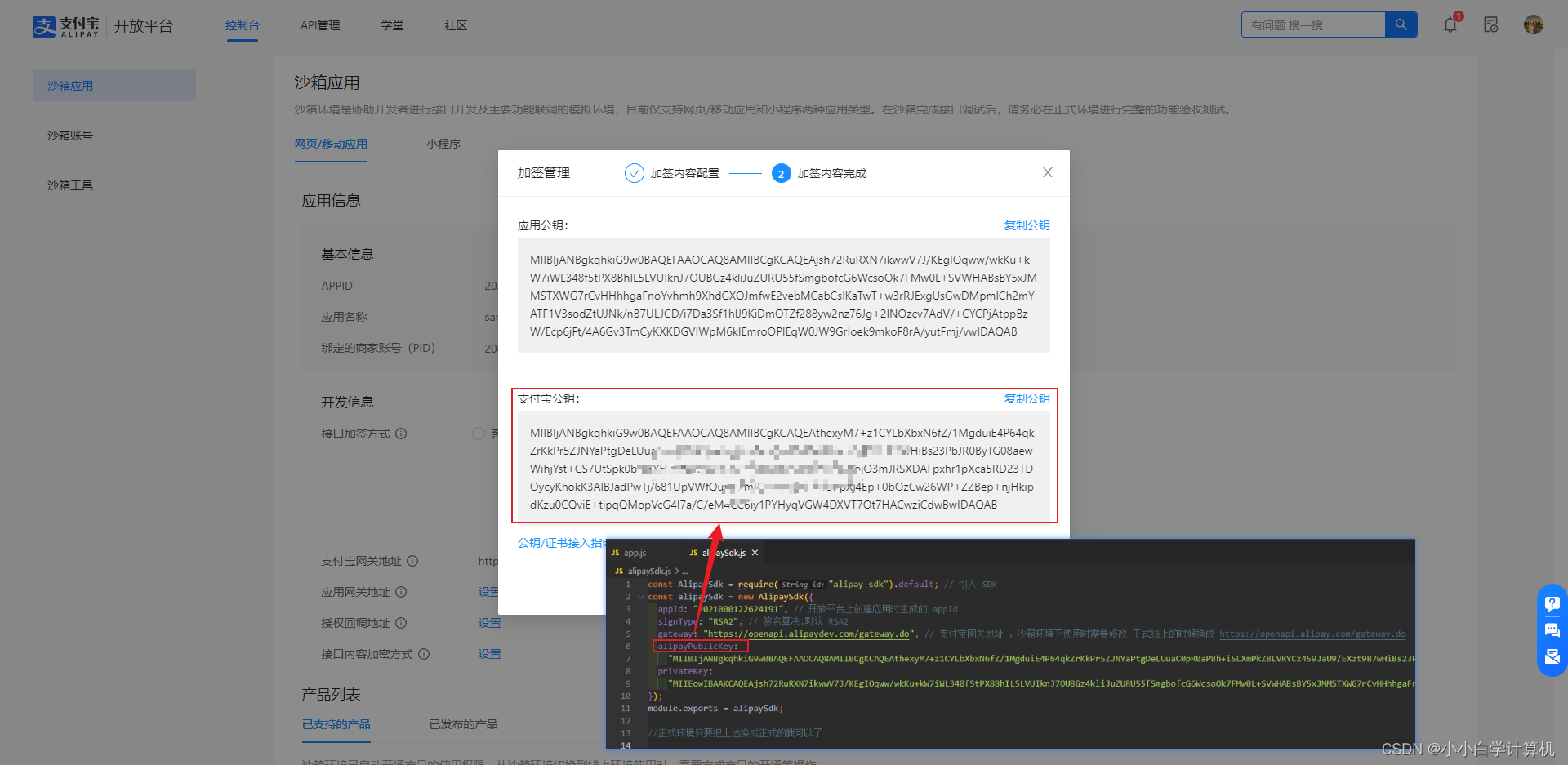Click info icon beside 接口加签方式
The image size is (1568, 765).
(x=401, y=434)
